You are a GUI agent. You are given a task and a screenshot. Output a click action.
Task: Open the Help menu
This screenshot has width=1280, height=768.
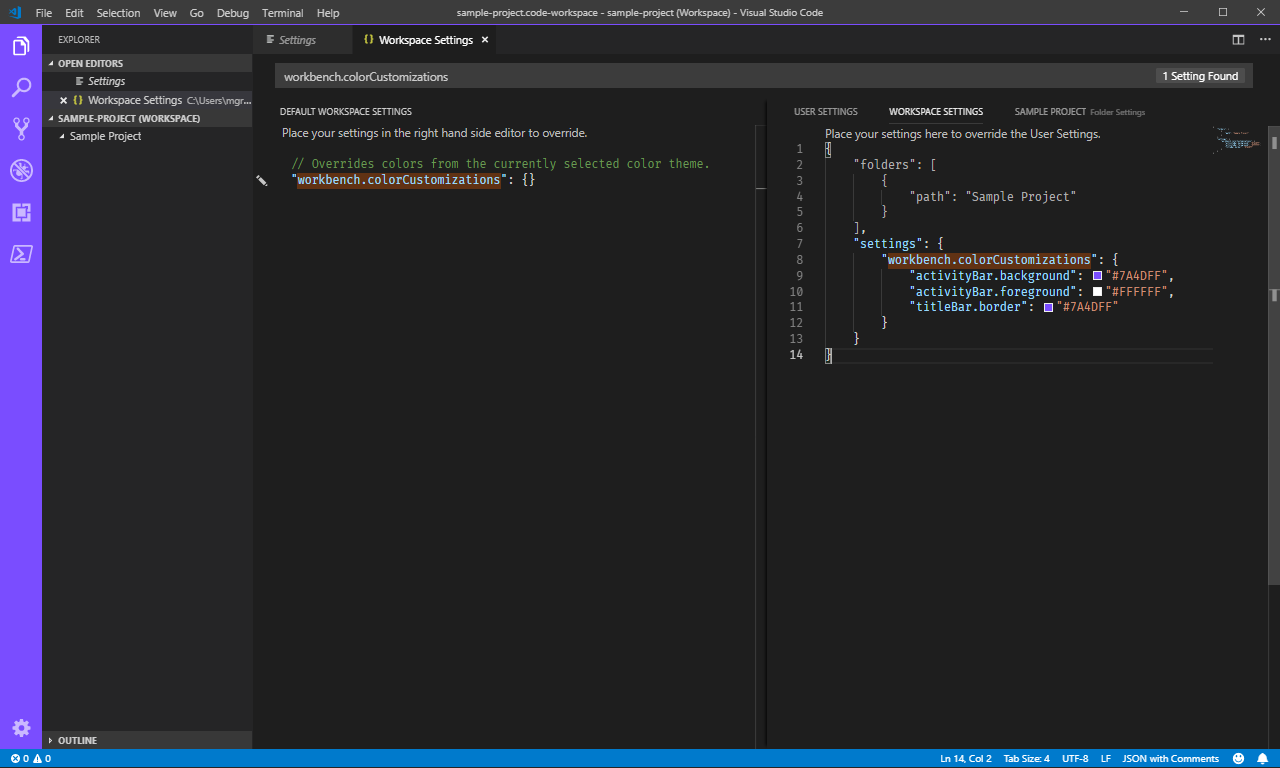pyautogui.click(x=328, y=13)
